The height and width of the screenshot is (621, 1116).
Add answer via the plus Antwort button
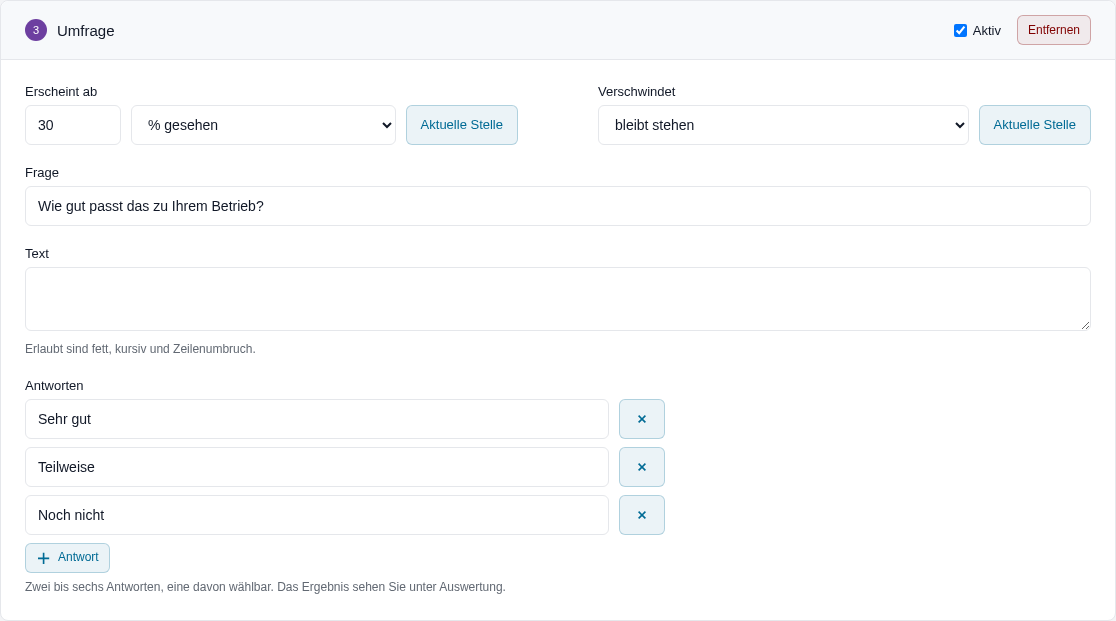(x=68, y=558)
